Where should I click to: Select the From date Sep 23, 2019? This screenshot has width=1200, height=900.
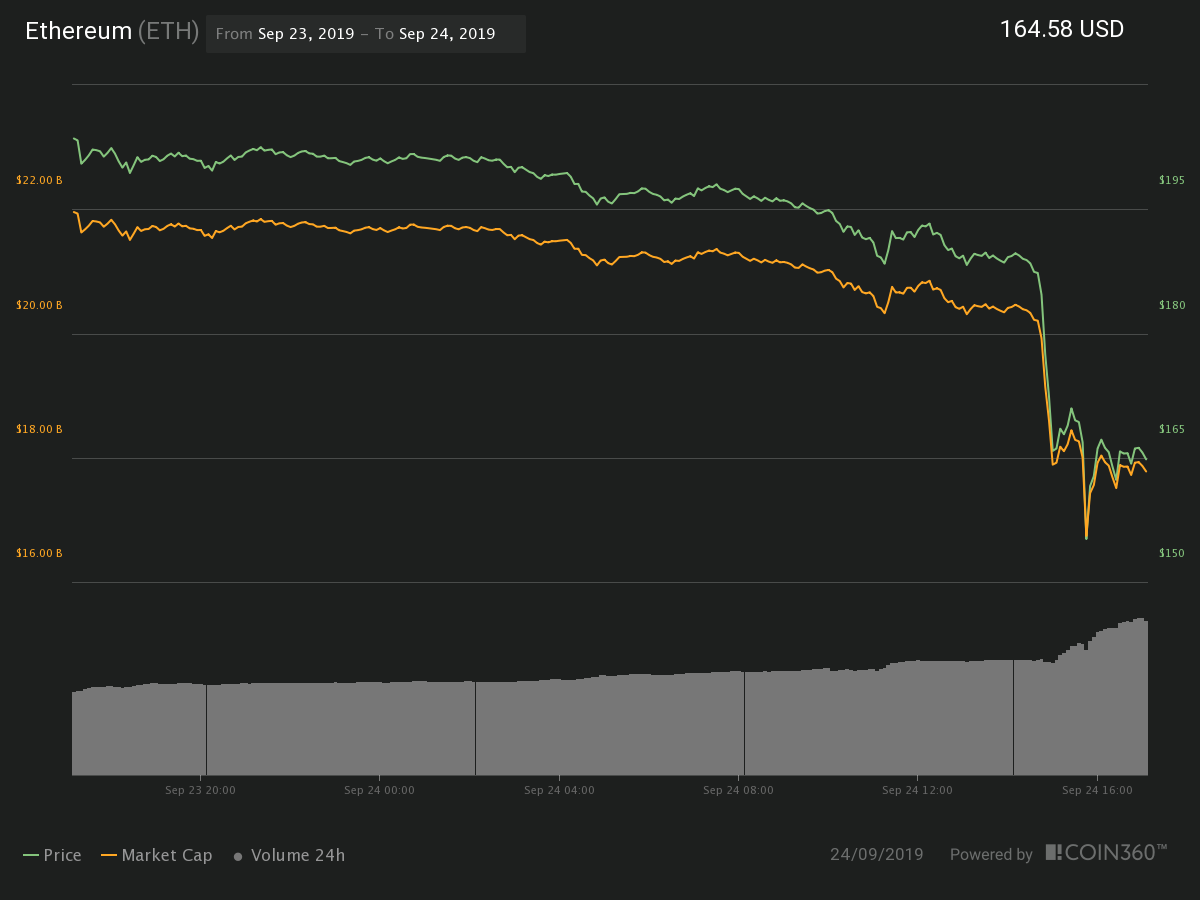tap(306, 33)
